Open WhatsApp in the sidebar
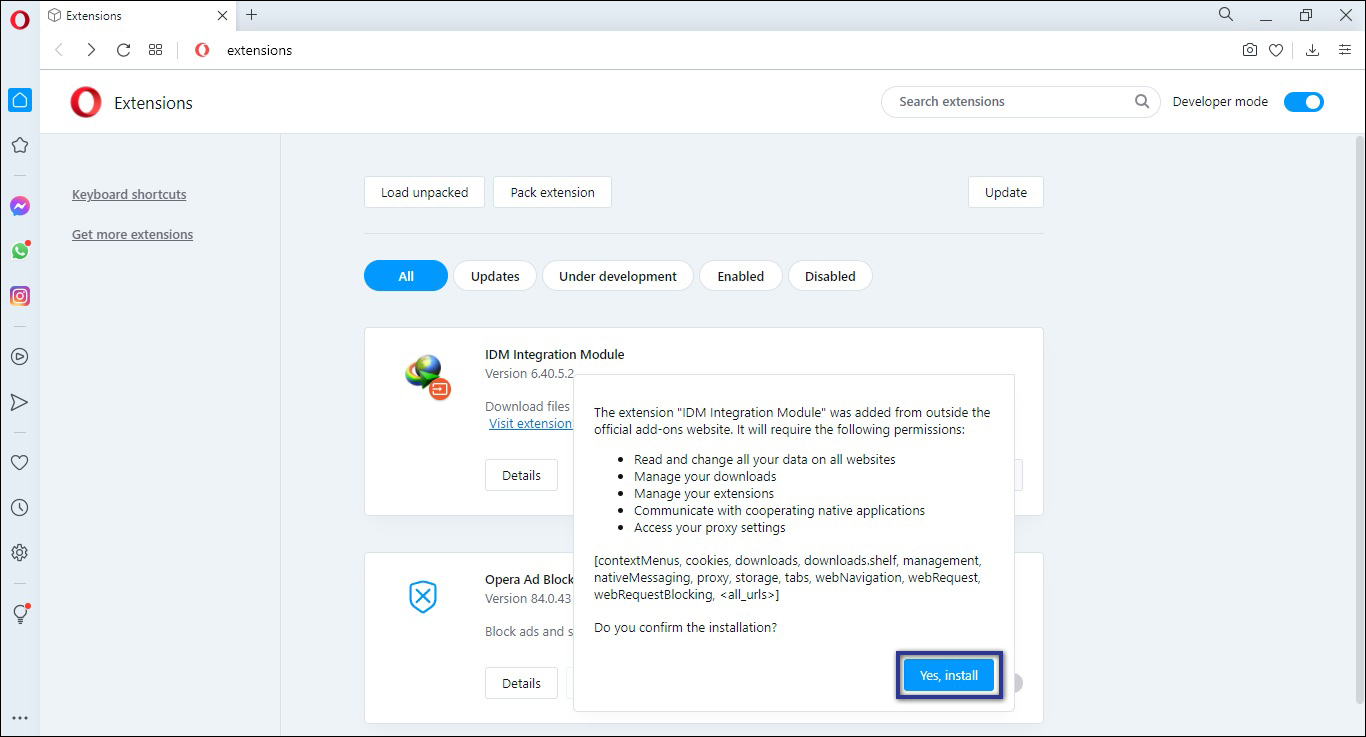1366x737 pixels. coord(20,251)
